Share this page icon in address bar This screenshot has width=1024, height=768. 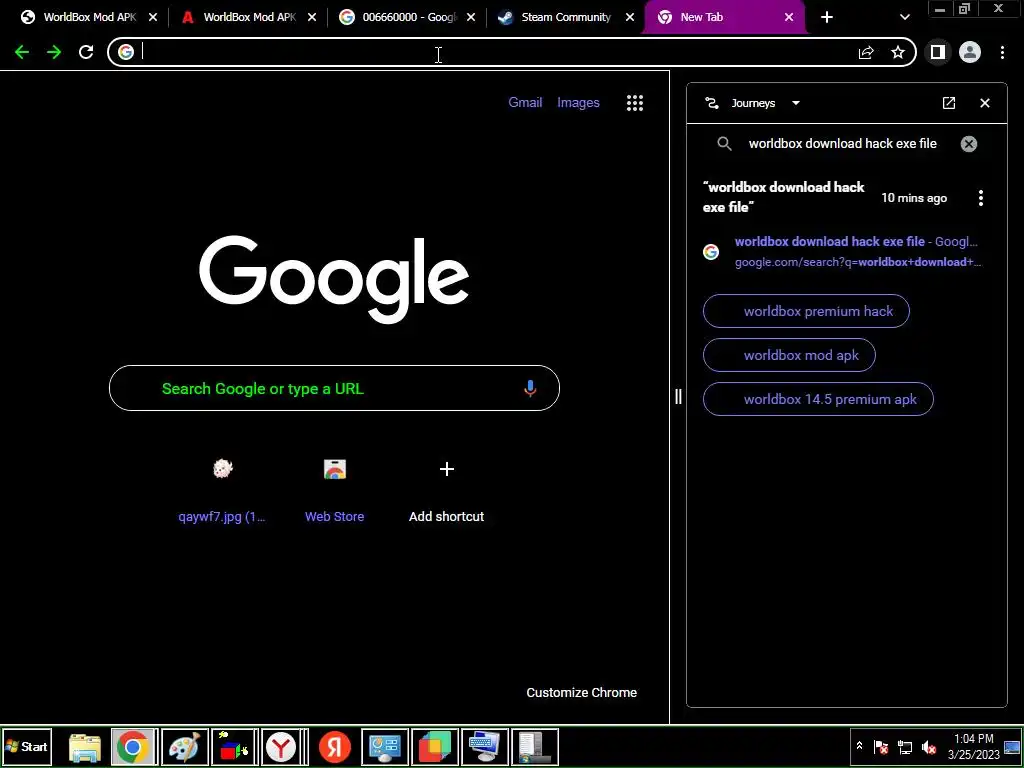[866, 52]
